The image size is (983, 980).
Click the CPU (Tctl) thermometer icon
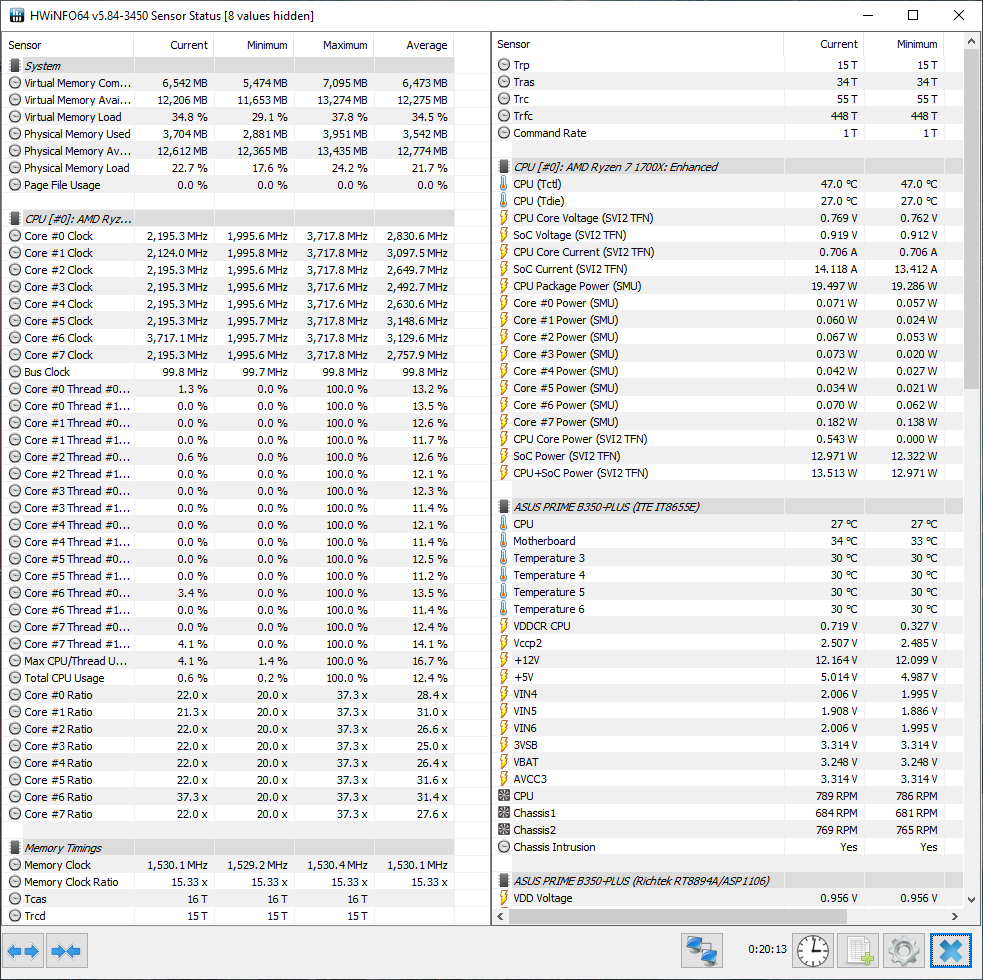(x=503, y=184)
